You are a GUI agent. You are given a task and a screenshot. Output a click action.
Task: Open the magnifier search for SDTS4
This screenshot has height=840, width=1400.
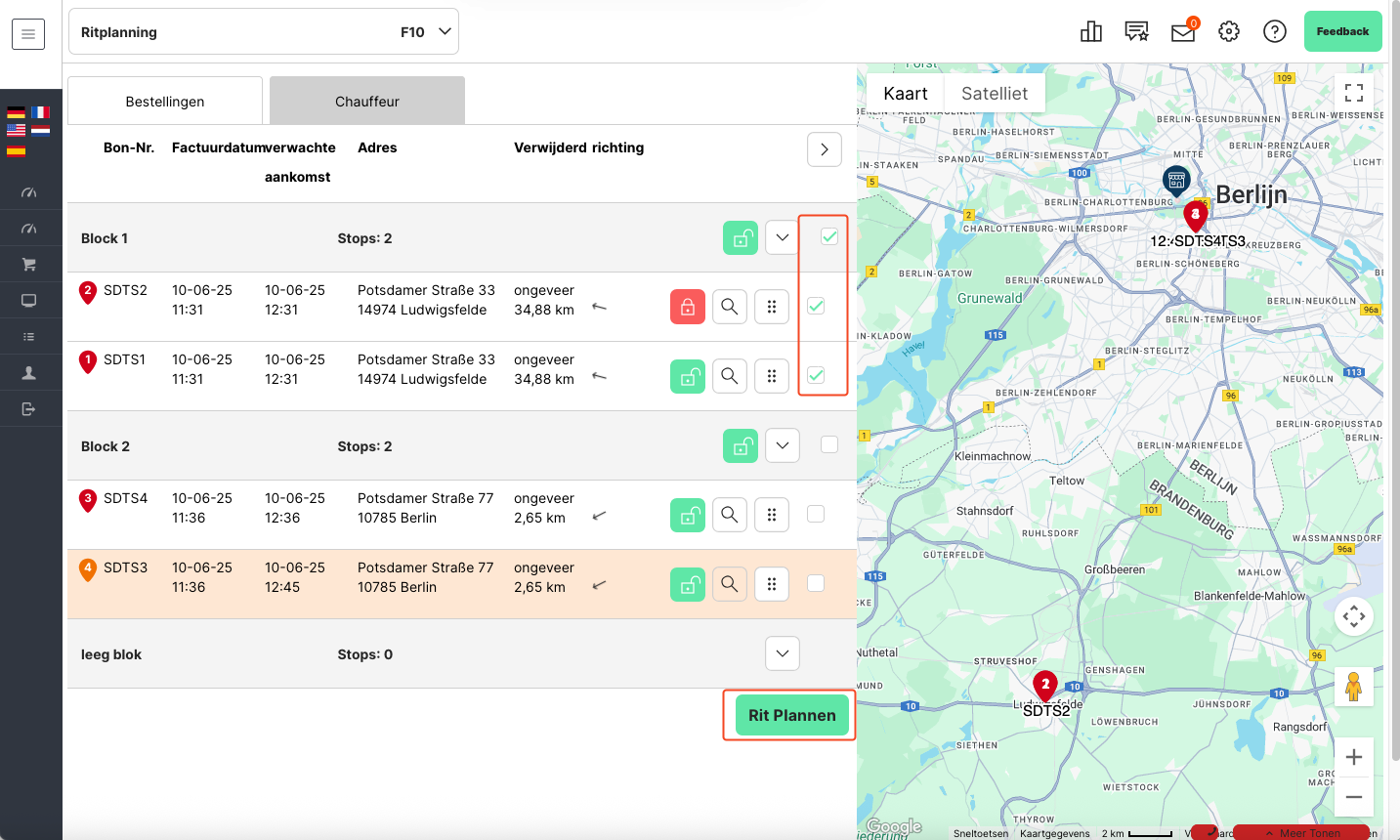tap(730, 515)
